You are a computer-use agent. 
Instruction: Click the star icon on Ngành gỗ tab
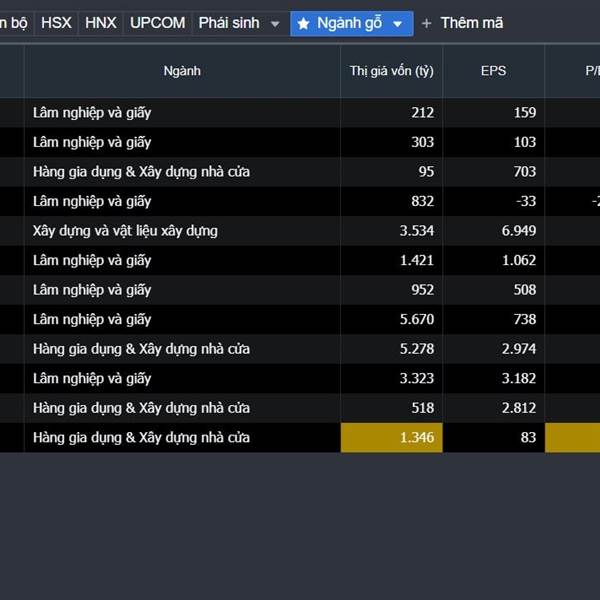[304, 23]
